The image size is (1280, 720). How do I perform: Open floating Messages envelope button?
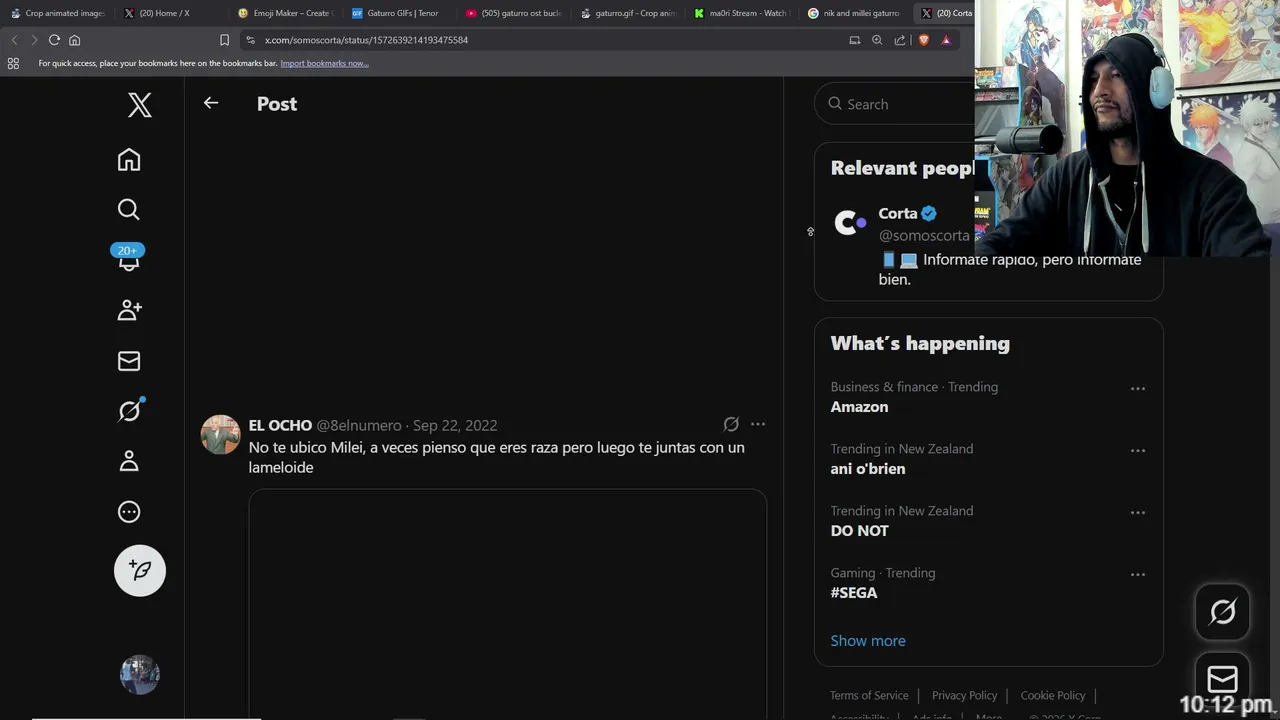coord(1222,680)
